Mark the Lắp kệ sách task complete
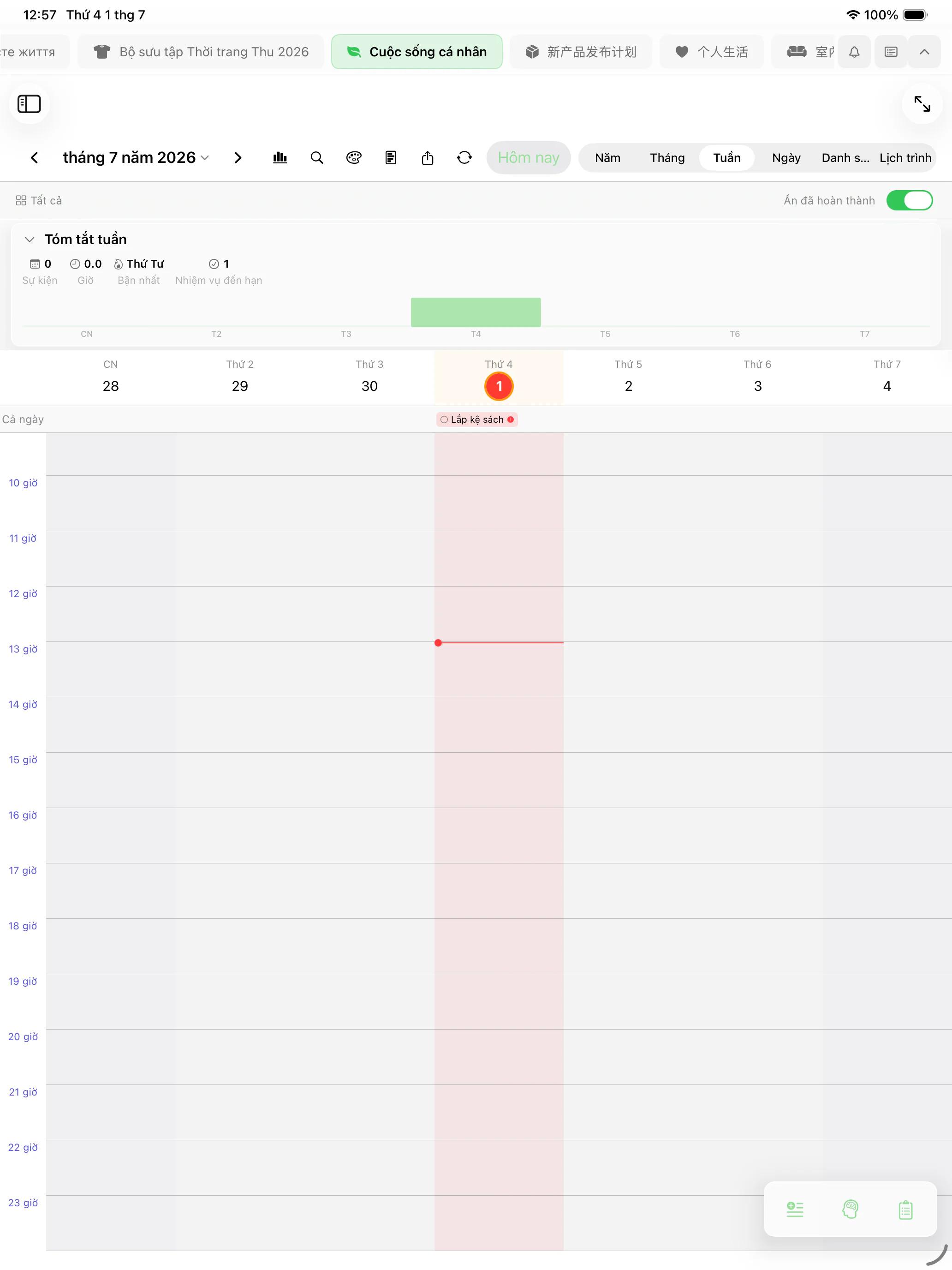 pyautogui.click(x=444, y=419)
